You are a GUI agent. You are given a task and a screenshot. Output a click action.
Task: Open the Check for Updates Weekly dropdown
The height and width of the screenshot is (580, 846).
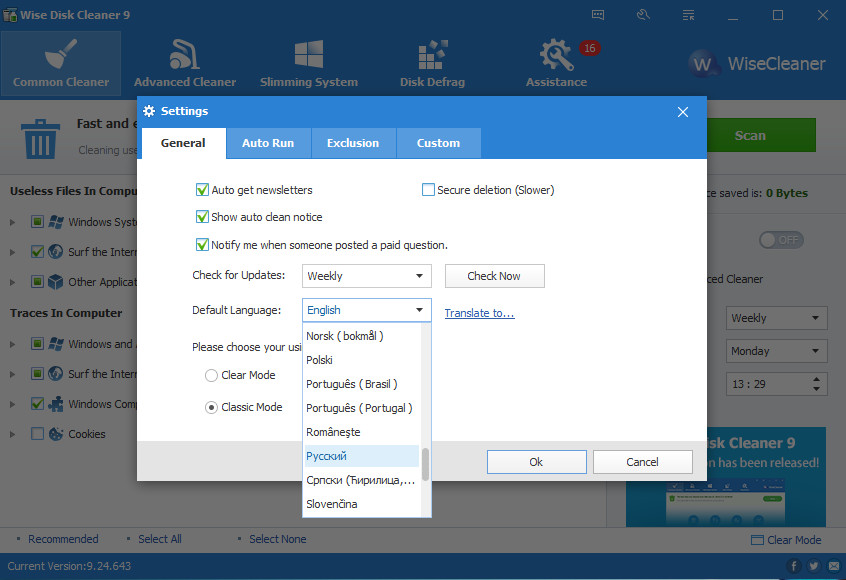pos(366,276)
